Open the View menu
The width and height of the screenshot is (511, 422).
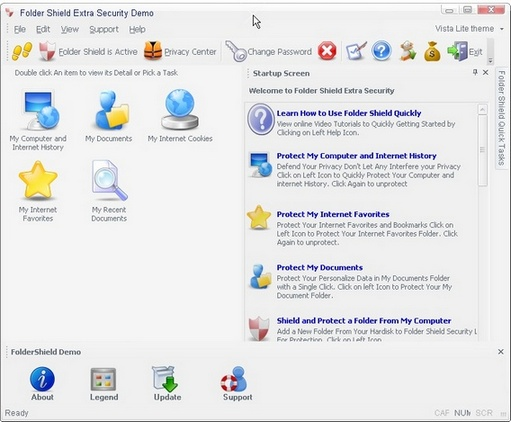click(70, 29)
